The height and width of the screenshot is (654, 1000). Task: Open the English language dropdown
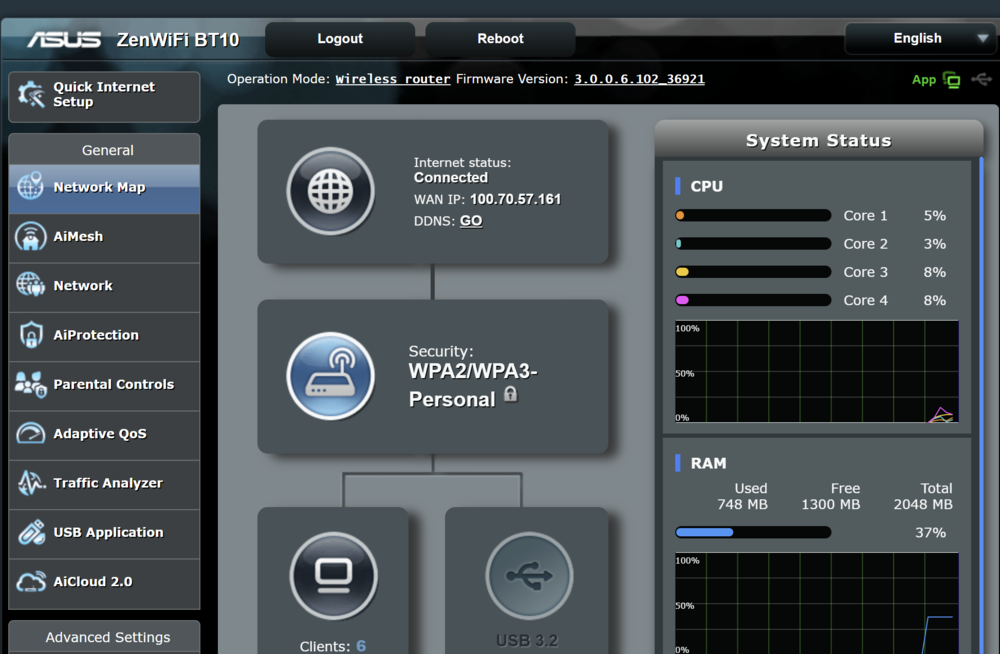pos(920,38)
